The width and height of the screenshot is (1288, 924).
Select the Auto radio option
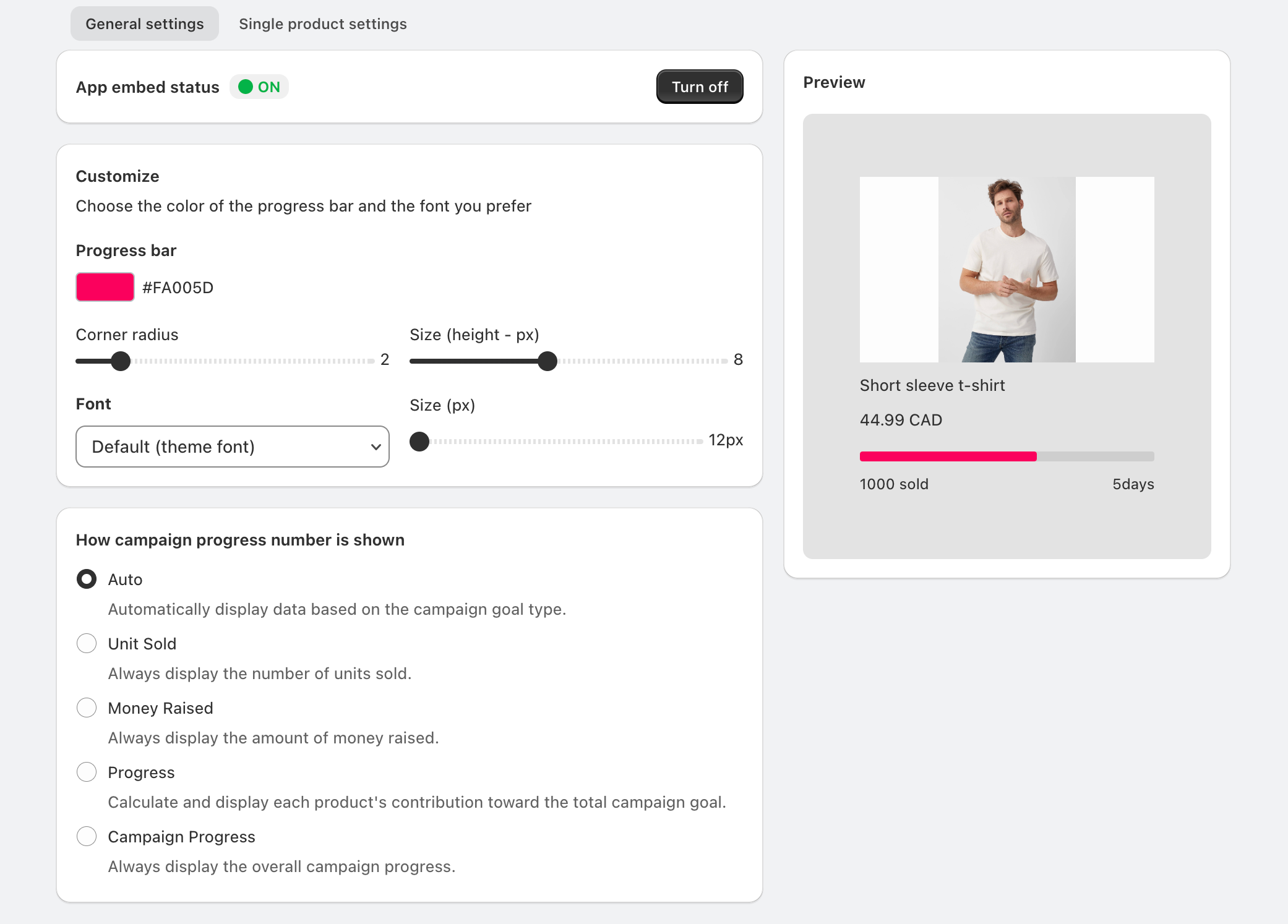87,580
